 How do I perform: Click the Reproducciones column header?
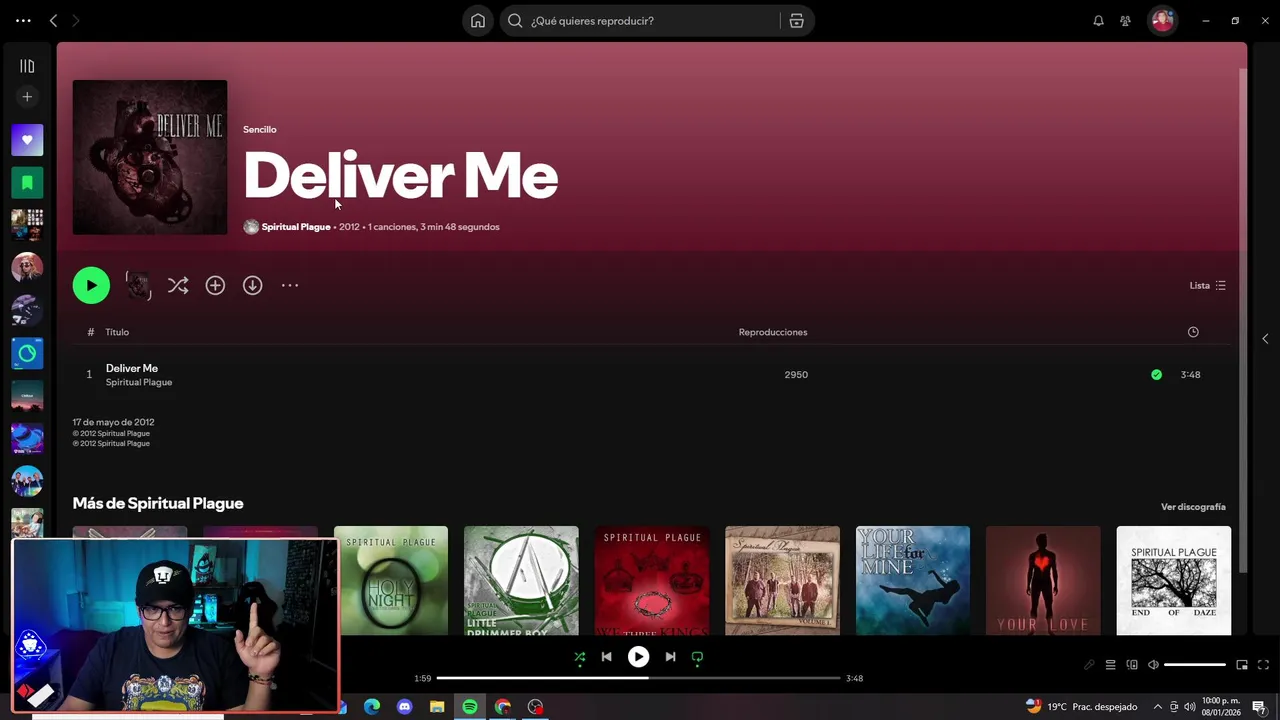point(773,332)
